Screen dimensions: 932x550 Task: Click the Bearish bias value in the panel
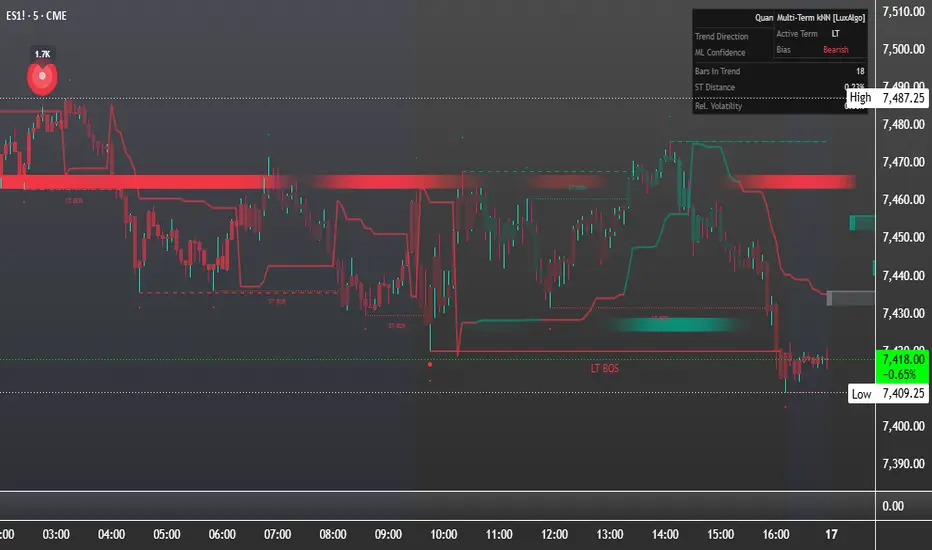[835, 50]
